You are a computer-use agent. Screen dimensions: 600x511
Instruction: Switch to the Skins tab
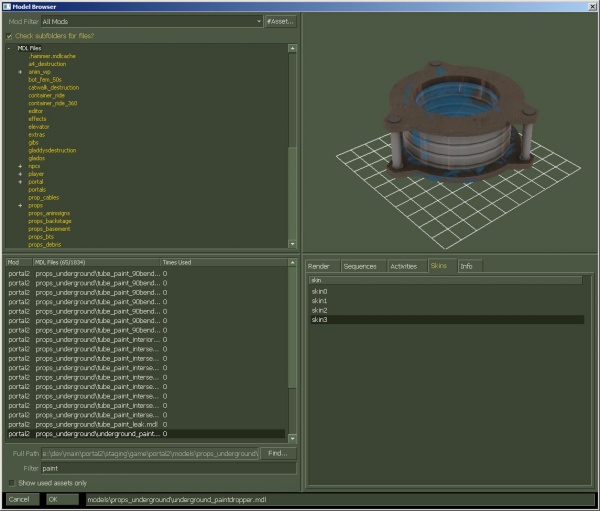(x=442, y=266)
